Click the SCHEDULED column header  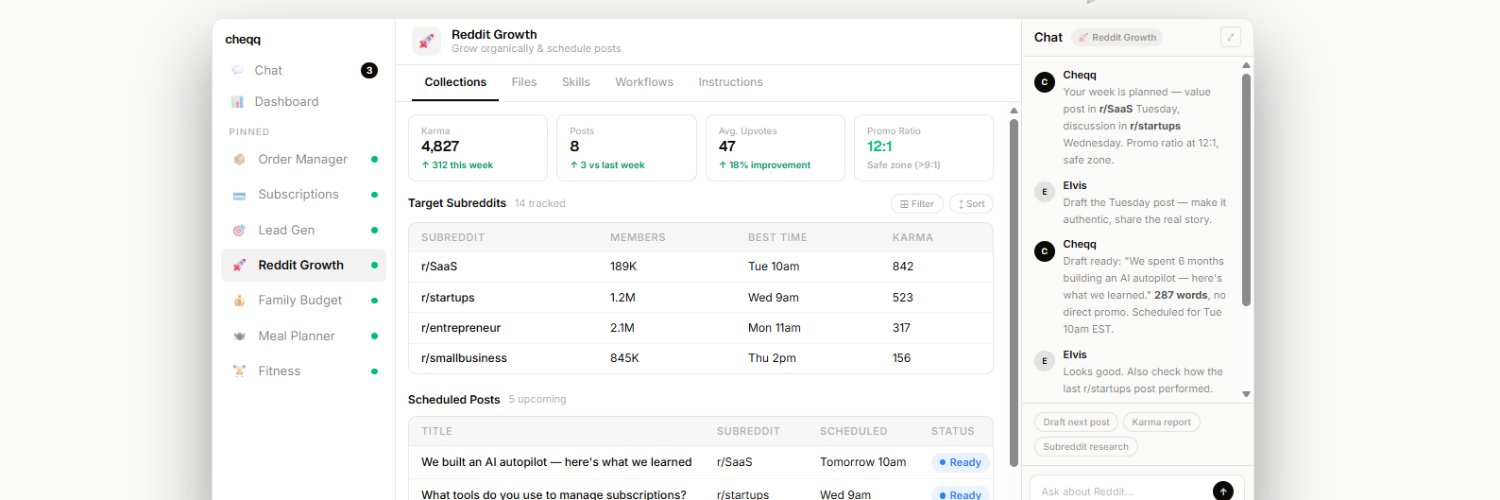coord(853,432)
